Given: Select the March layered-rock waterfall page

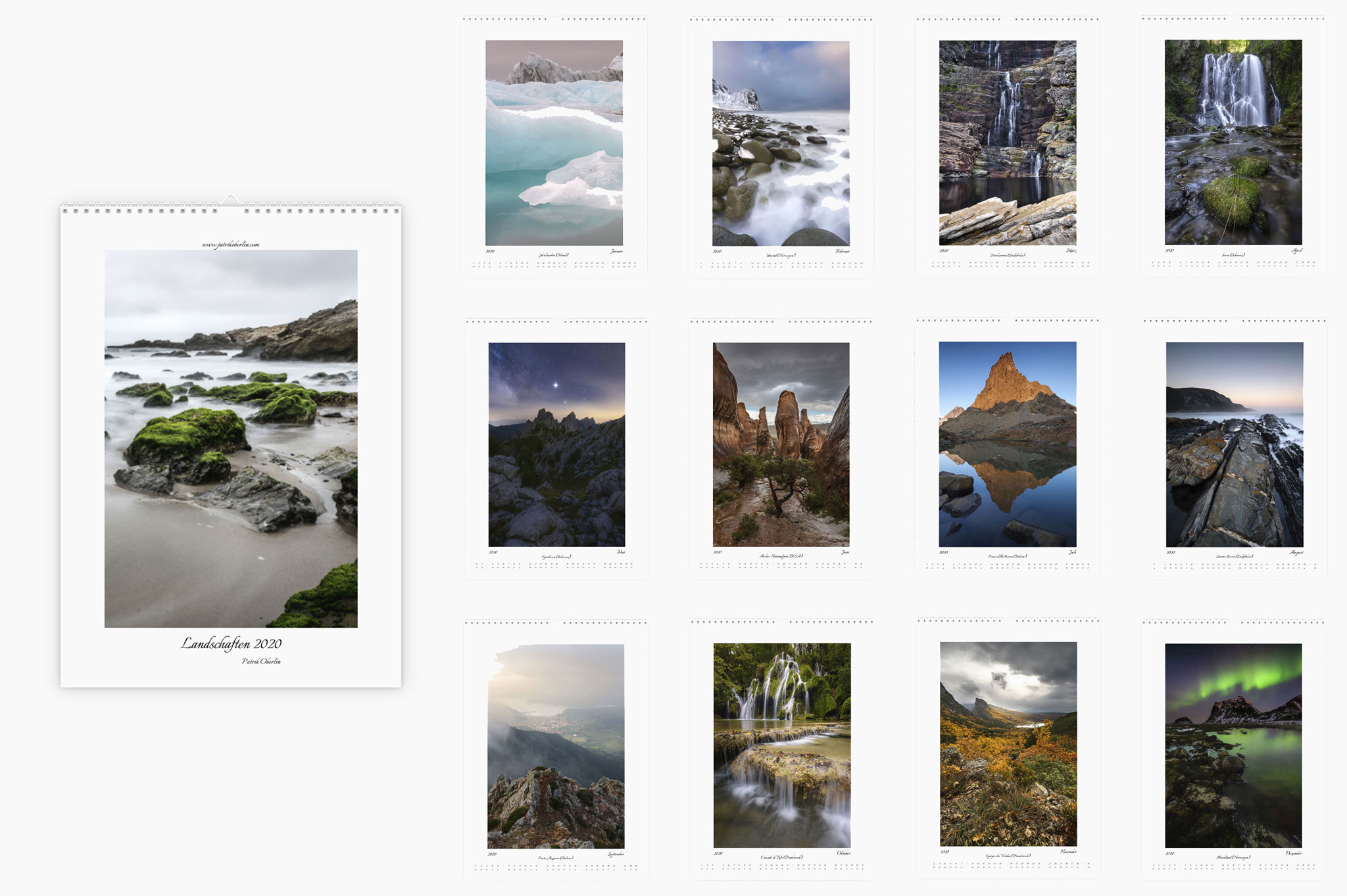Looking at the screenshot, I should [x=1007, y=143].
